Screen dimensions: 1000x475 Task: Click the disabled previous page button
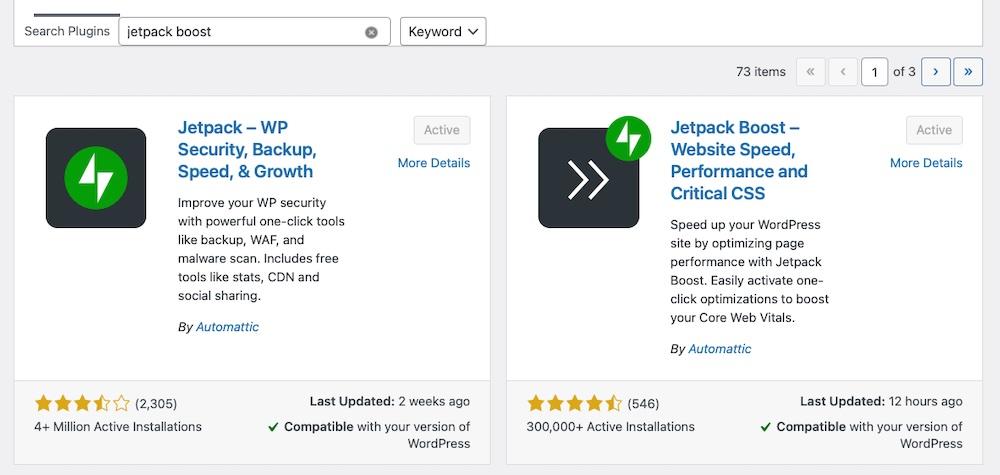(843, 72)
